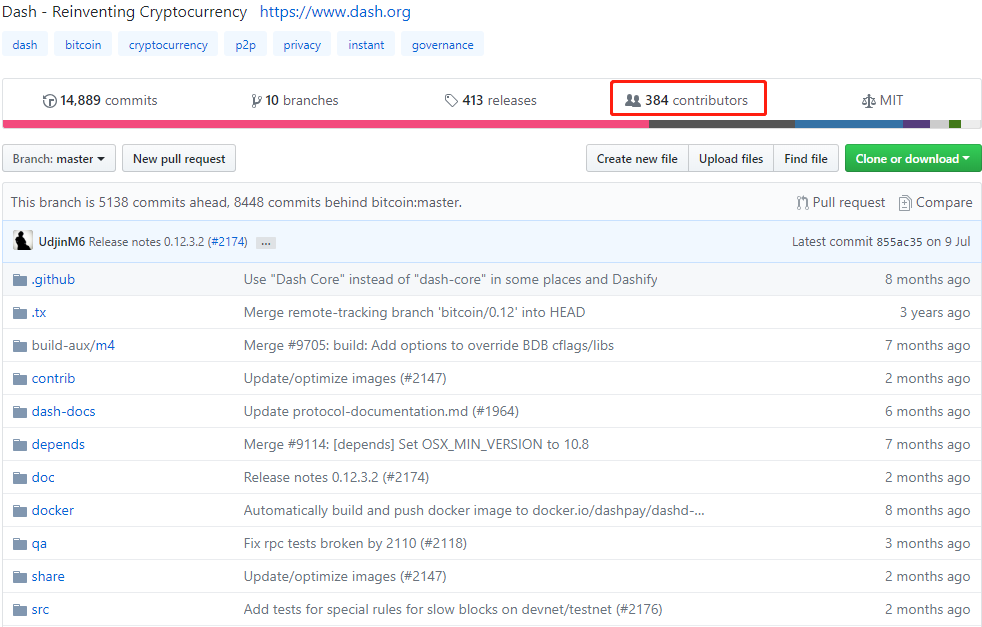Select the instant topic tag
Viewport: 982px width, 627px height.
(x=366, y=44)
